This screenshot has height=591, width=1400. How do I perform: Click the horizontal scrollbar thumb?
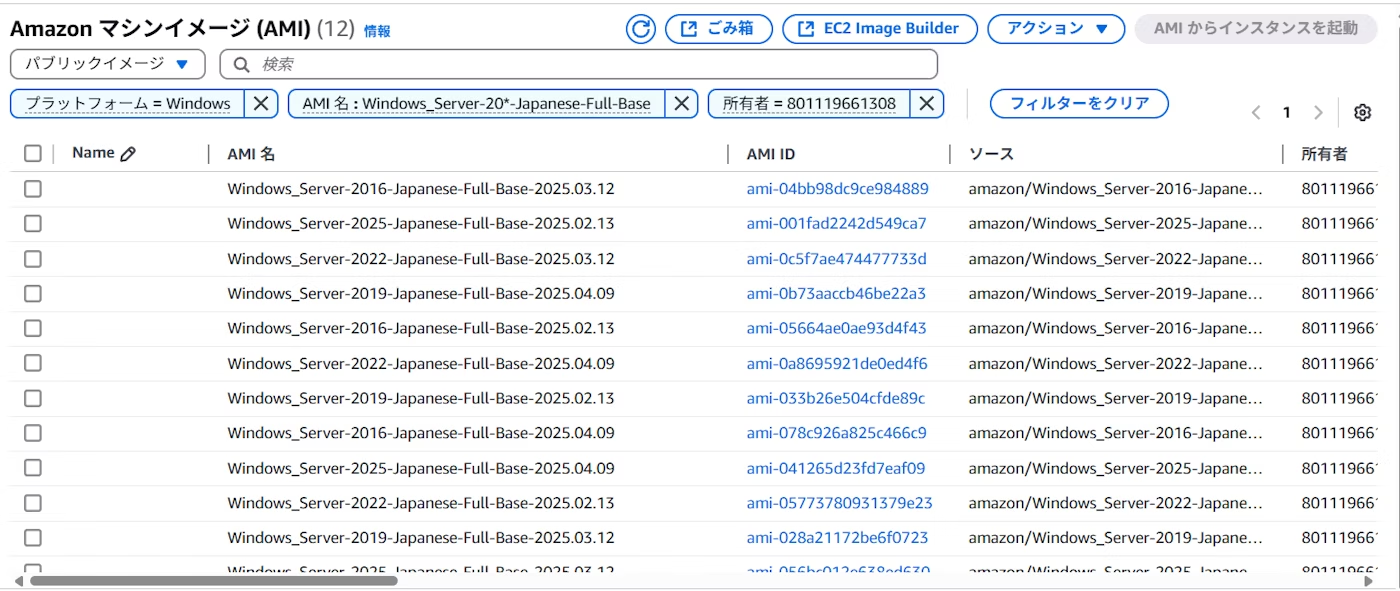(213, 580)
